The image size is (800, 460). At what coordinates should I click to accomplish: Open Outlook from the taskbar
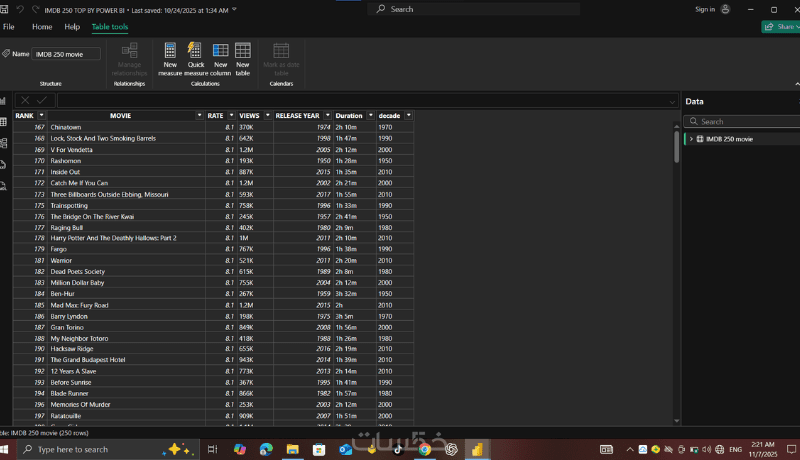(345, 449)
